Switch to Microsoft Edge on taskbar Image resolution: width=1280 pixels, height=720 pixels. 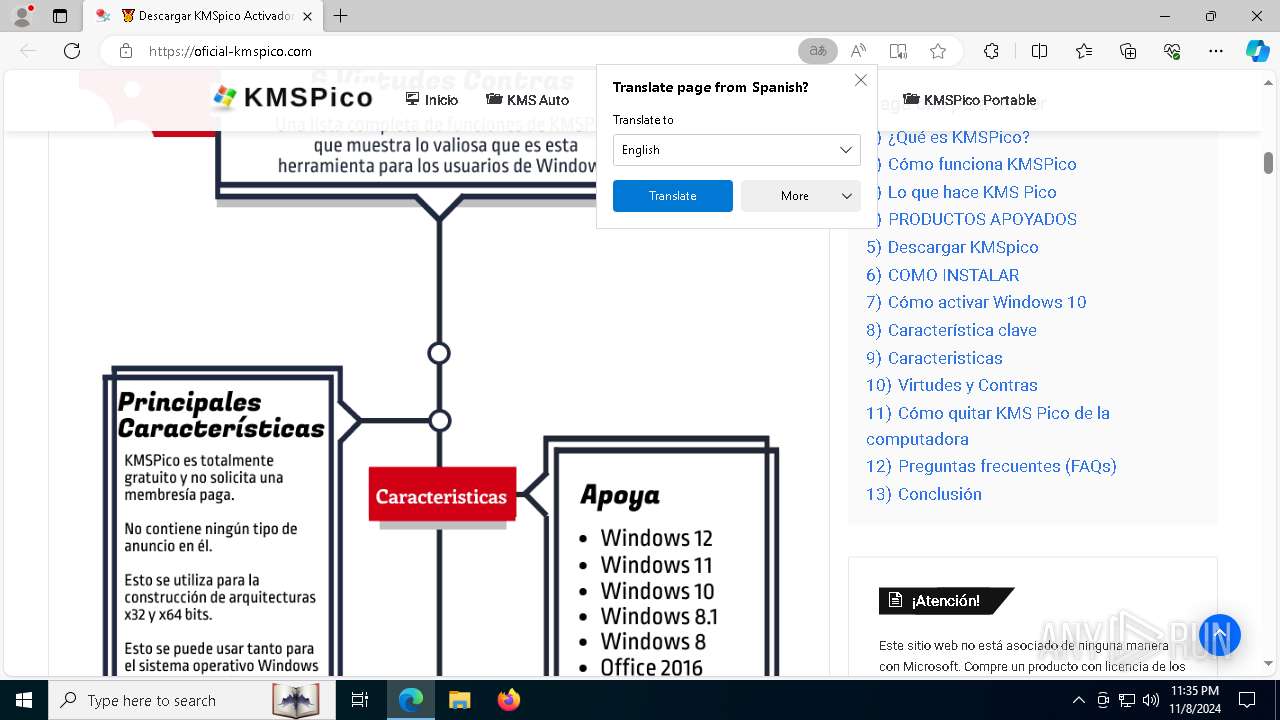[411, 700]
